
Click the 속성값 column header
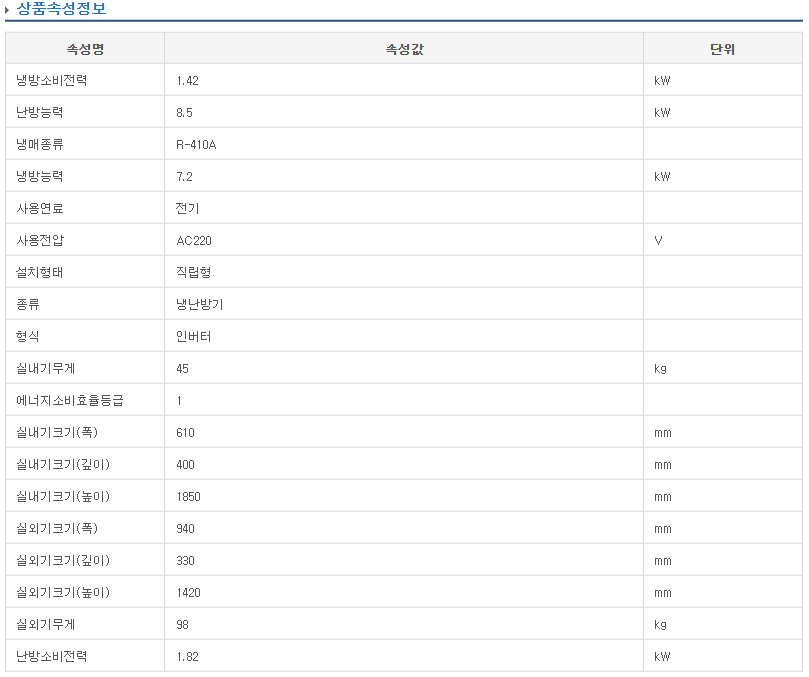coord(404,49)
